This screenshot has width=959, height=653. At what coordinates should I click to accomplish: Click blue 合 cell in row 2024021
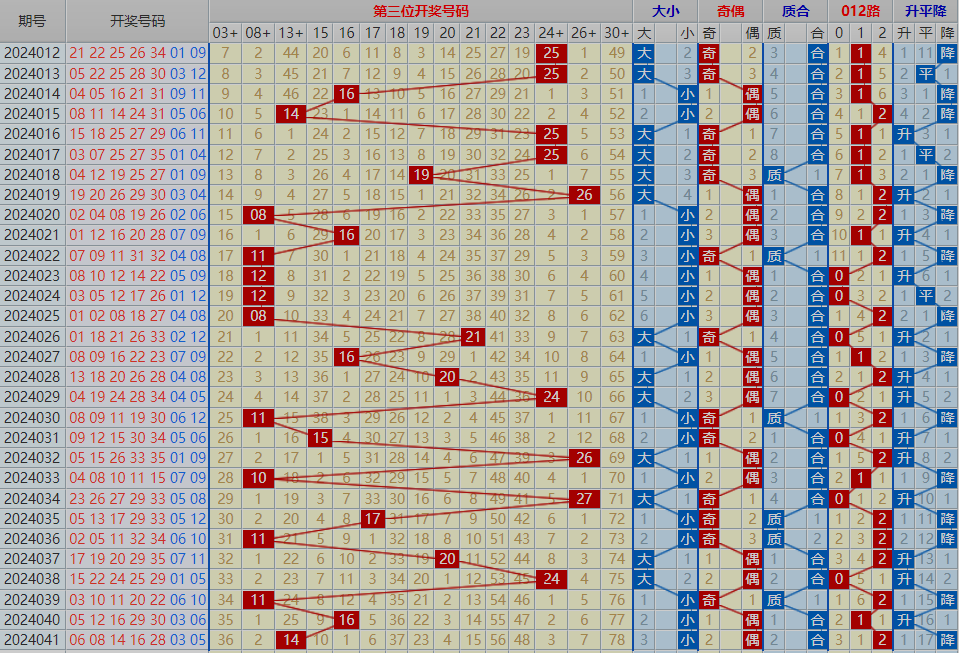[817, 235]
